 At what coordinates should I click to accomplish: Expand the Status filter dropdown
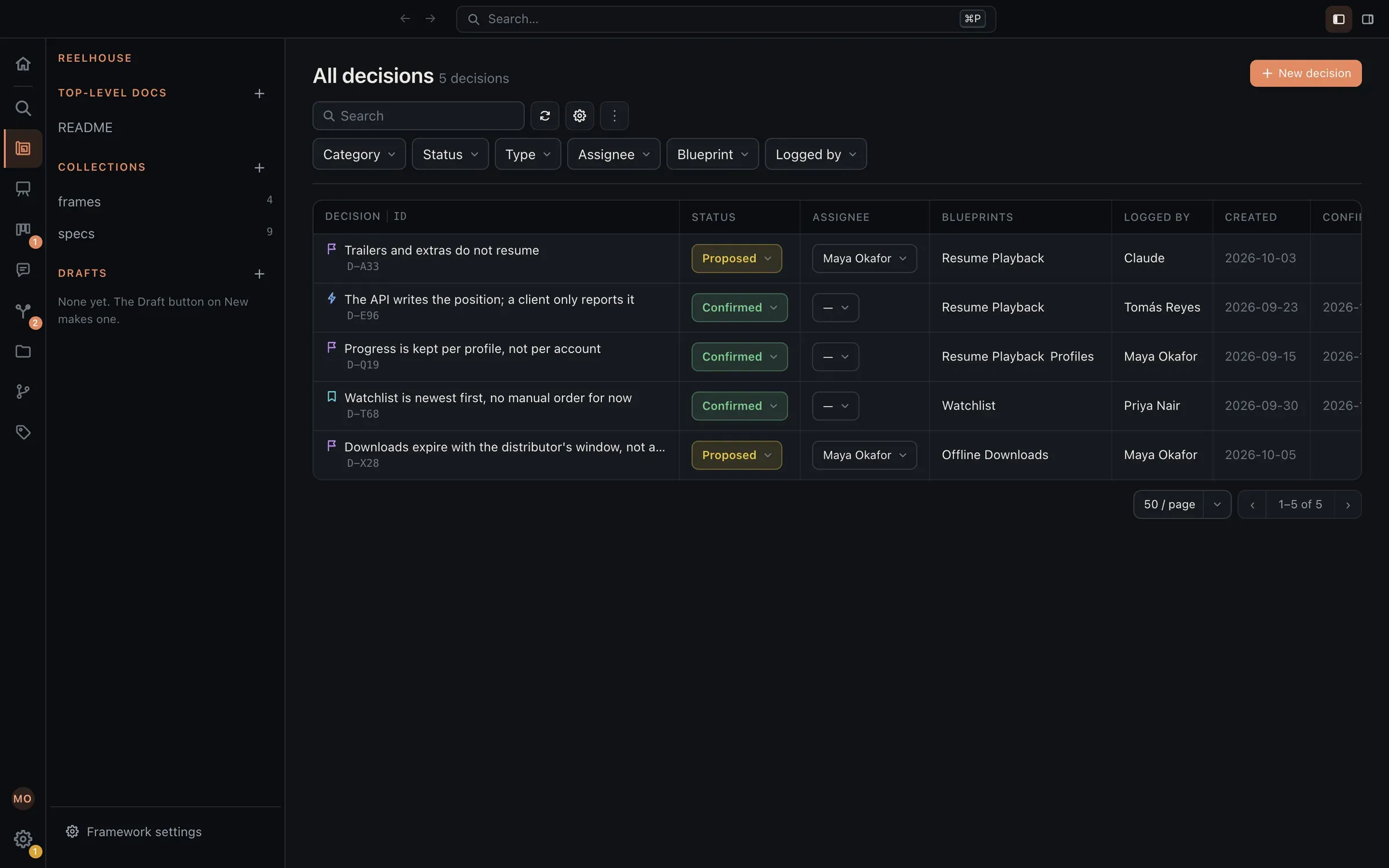point(450,154)
